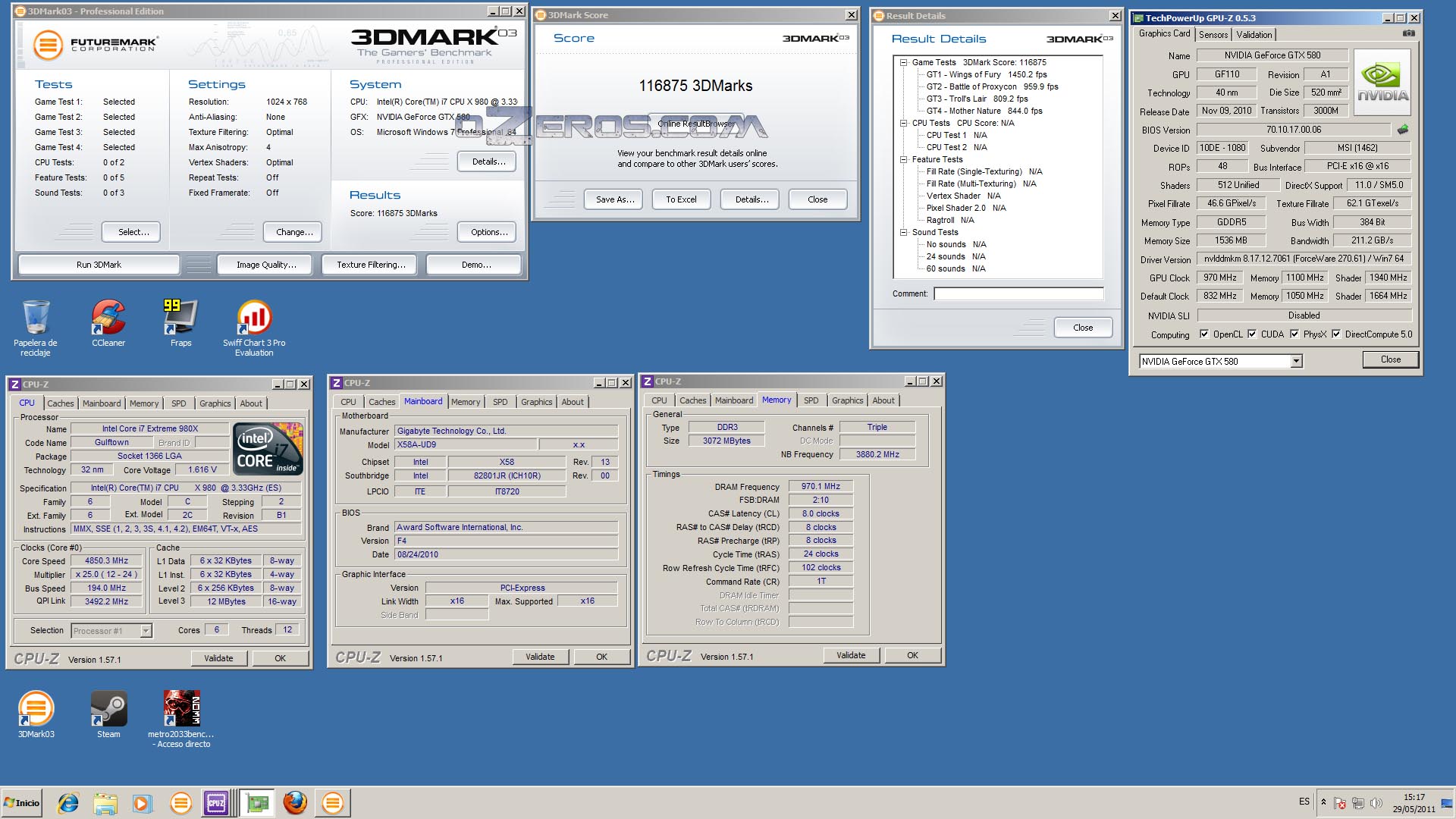
Task: Select the Pixel Shader 2.0 result row
Action: coord(966,208)
